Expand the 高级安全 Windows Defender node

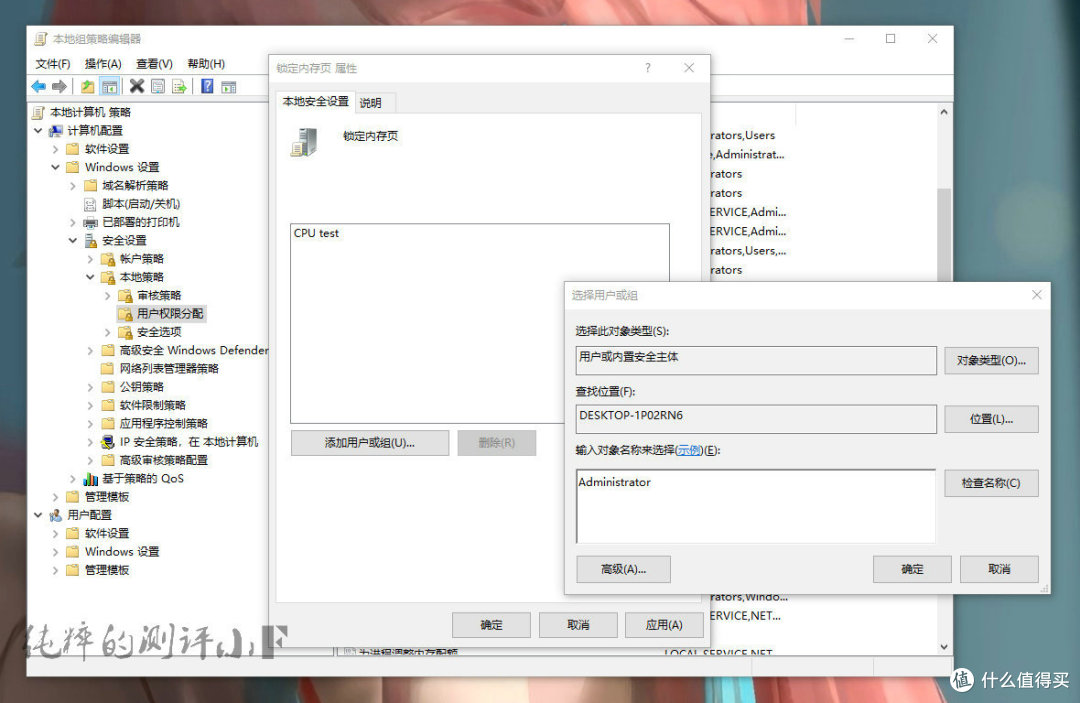tap(90, 350)
